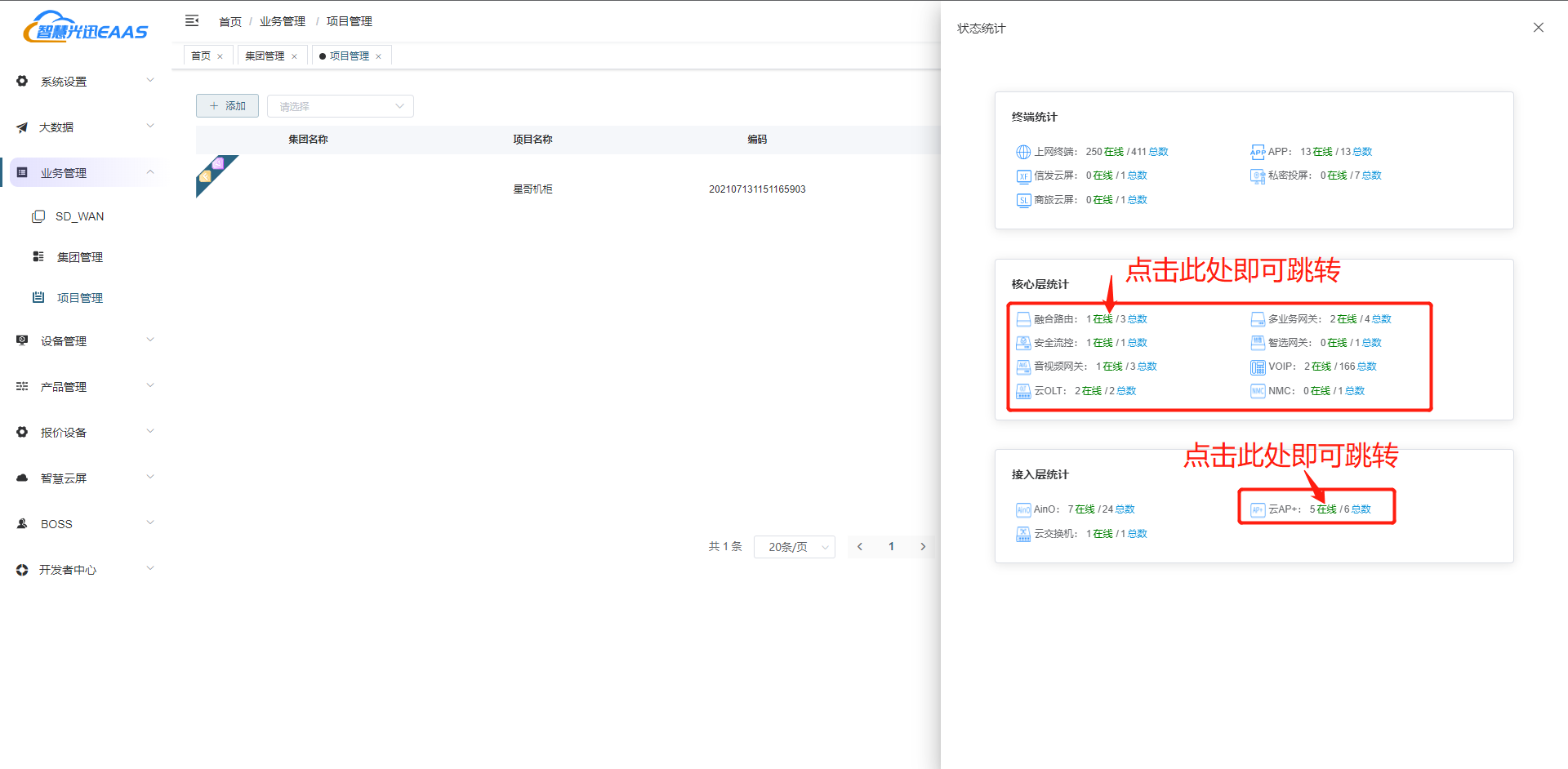Click the 上网终端 globe icon

tap(1022, 152)
